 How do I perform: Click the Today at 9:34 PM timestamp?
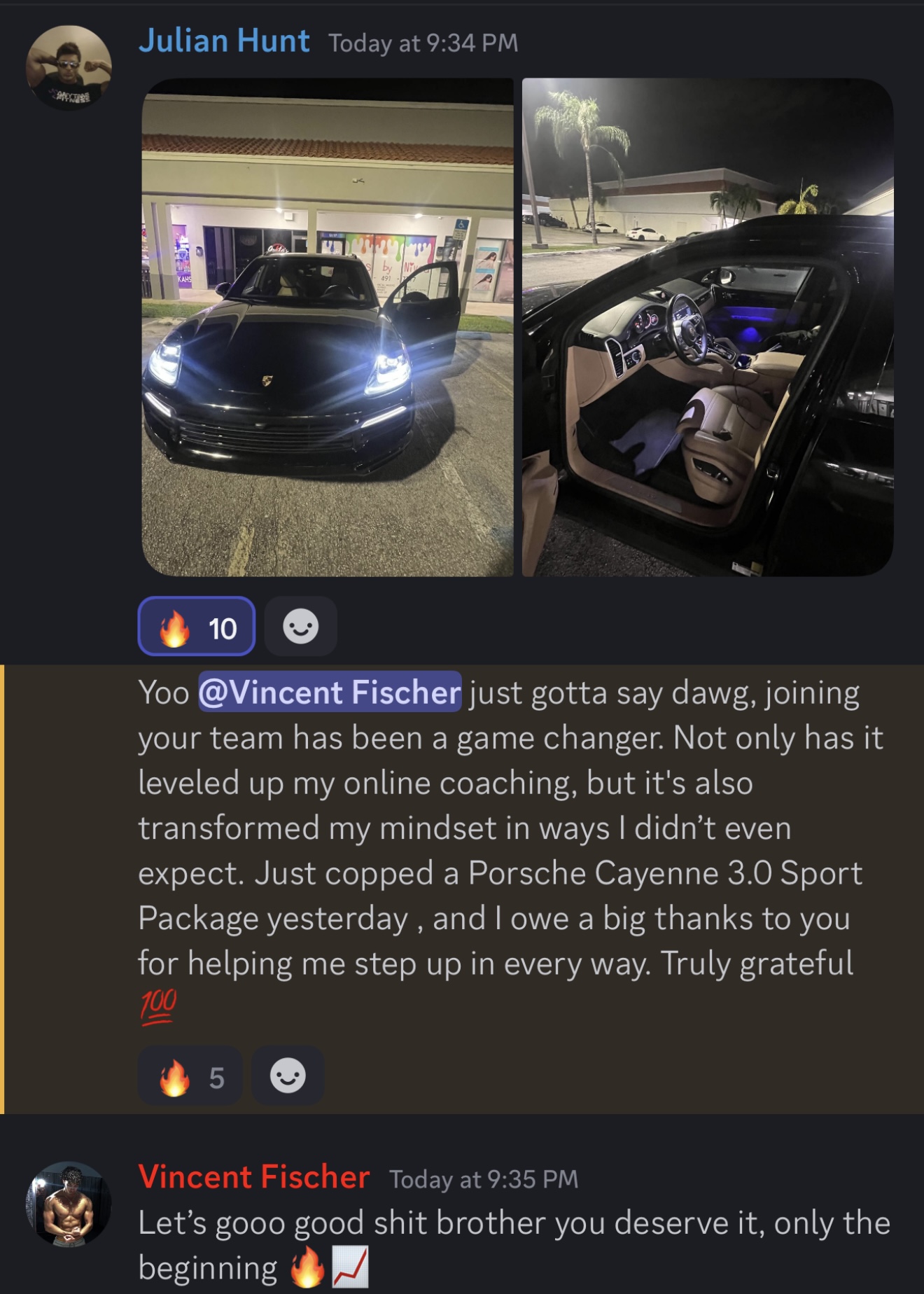pos(423,43)
